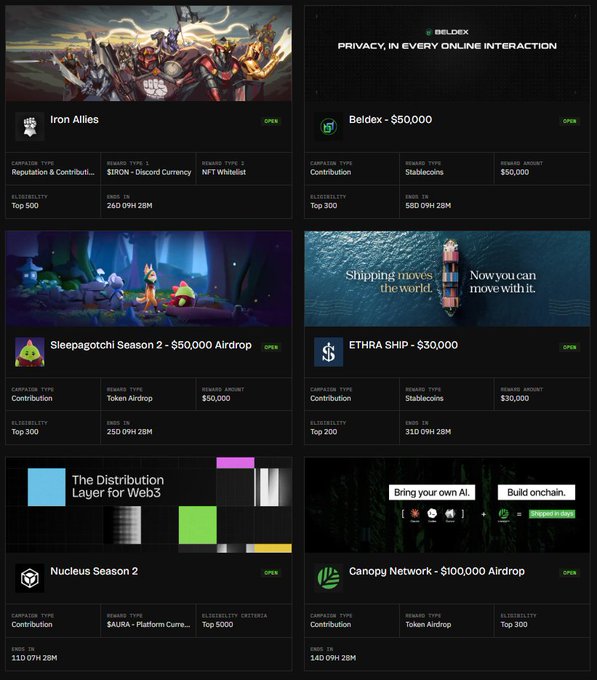Click green 'Shipped in days' tag in Canopy banner

[552, 514]
